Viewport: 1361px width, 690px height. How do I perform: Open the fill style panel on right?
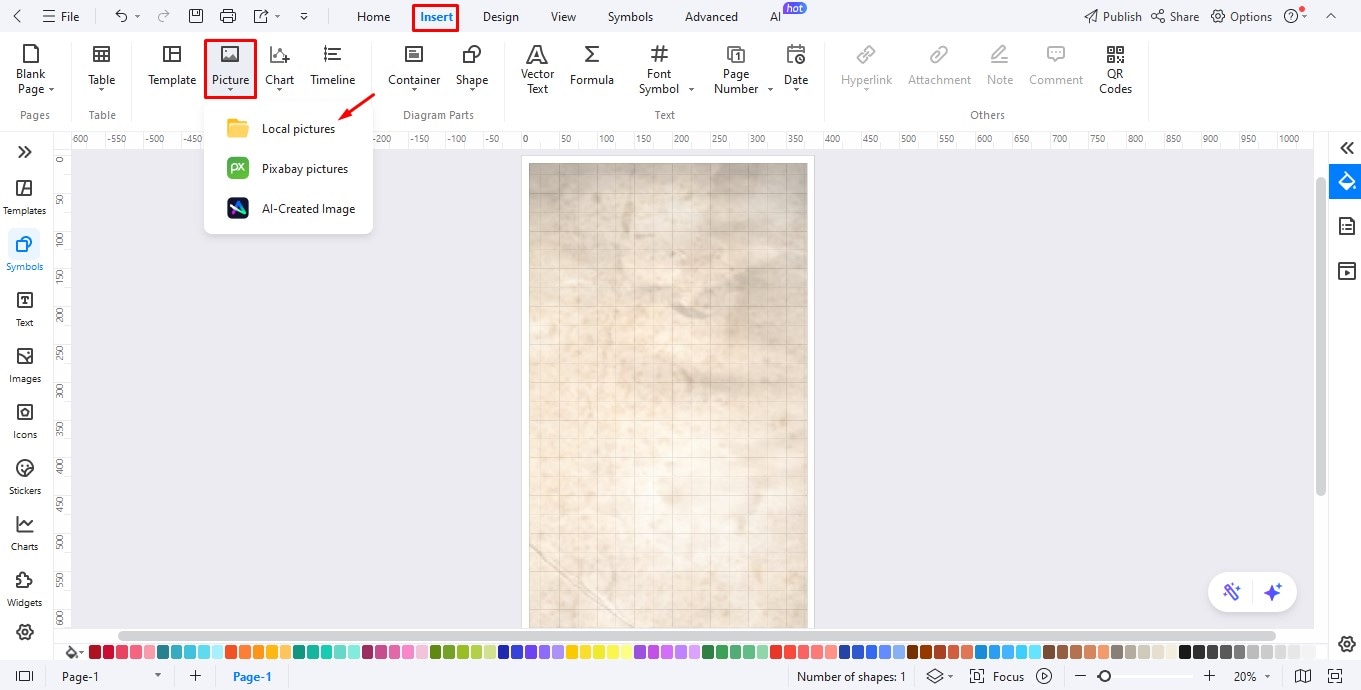1346,181
